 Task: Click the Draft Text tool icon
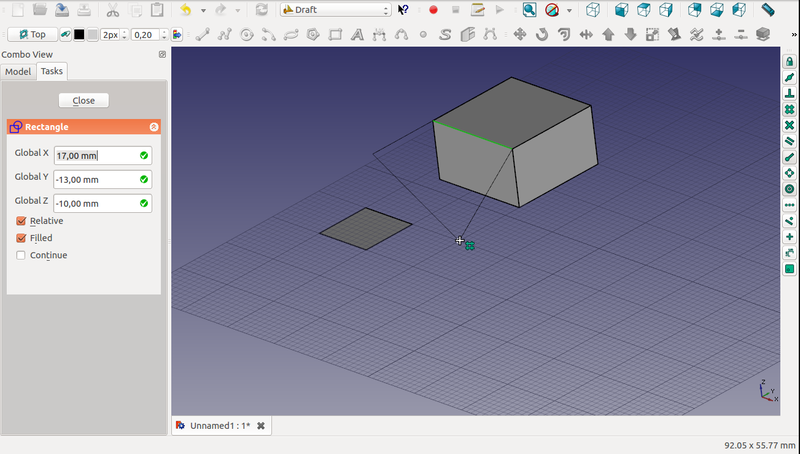[357, 34]
